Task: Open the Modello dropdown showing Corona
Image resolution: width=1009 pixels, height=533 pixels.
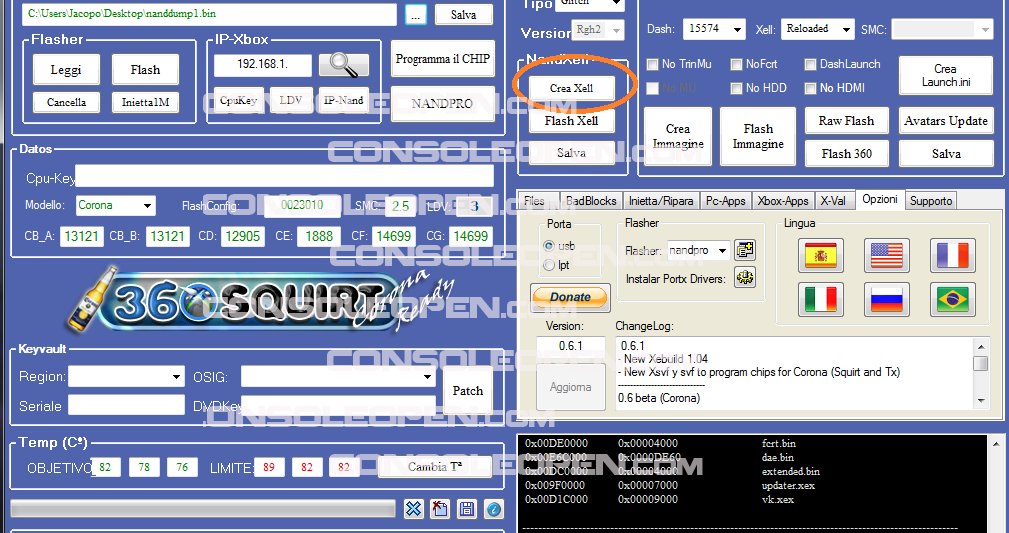Action: click(x=116, y=205)
